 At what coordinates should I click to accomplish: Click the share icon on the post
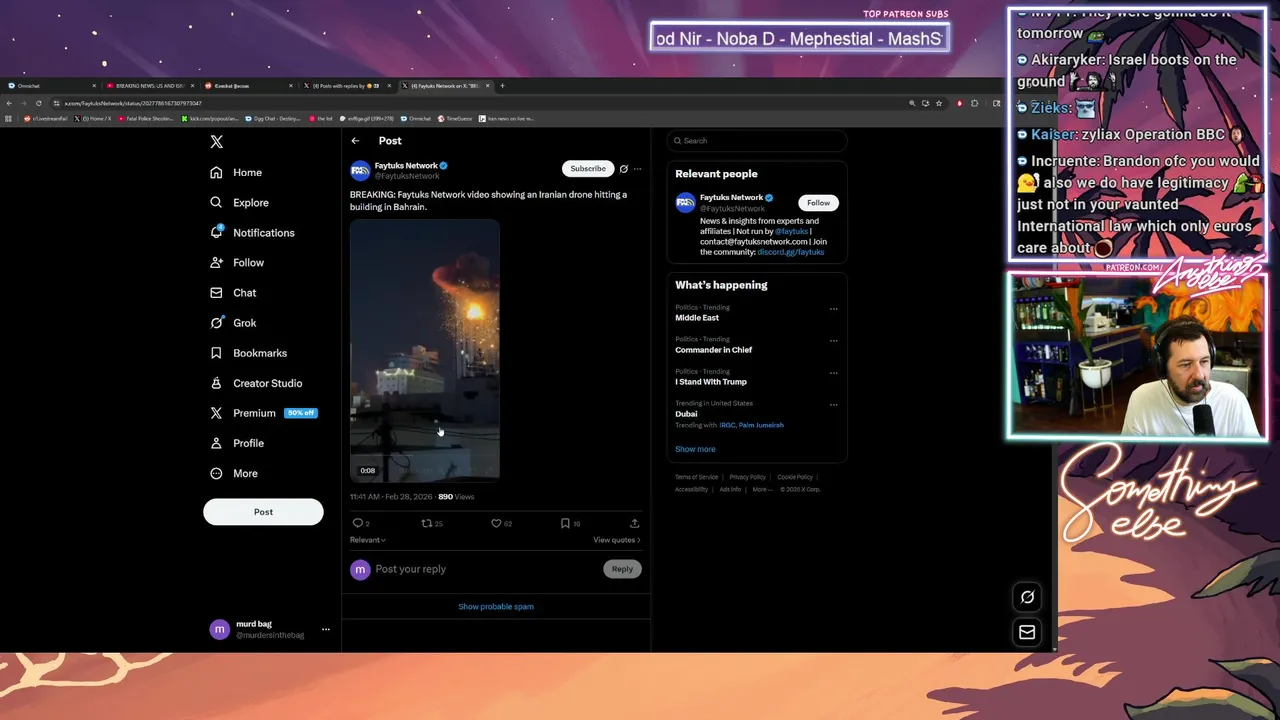click(x=634, y=523)
